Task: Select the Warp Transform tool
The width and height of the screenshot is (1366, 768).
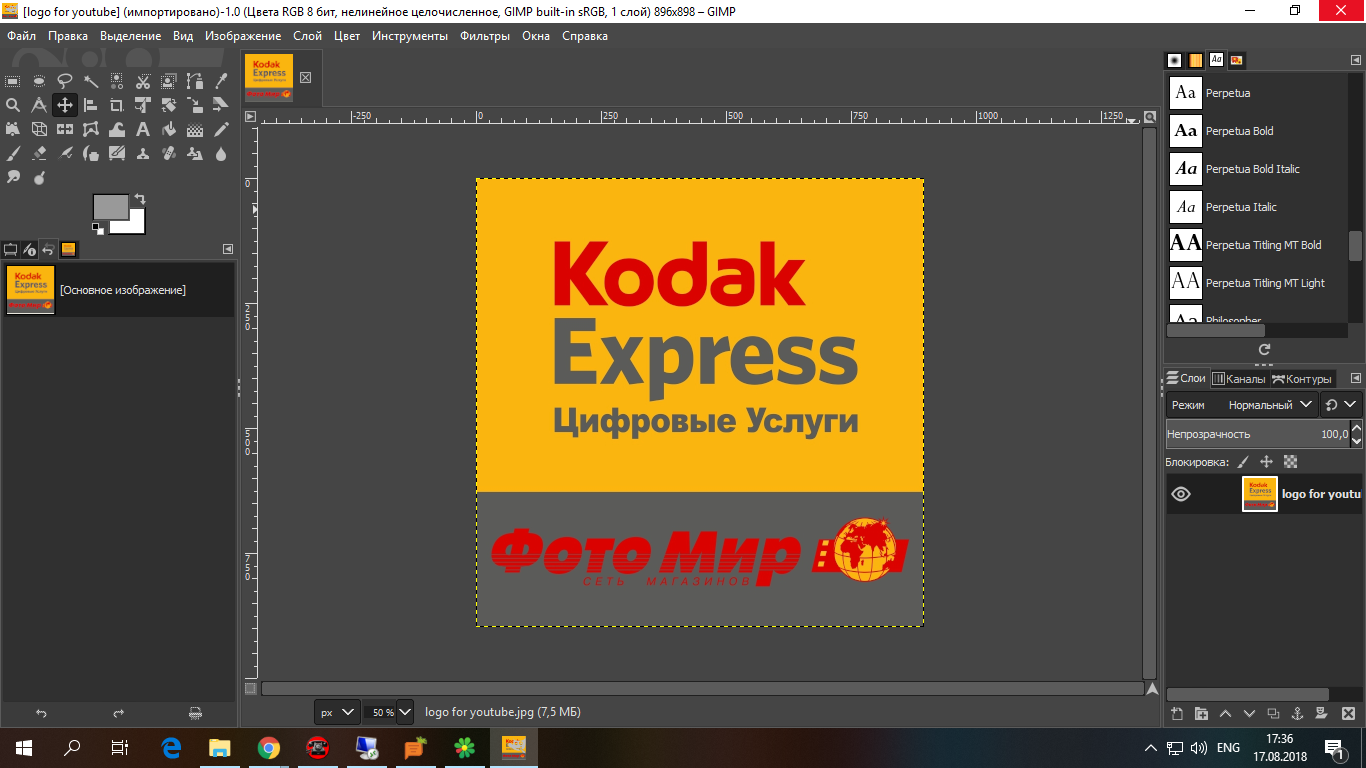Action: tap(117, 129)
